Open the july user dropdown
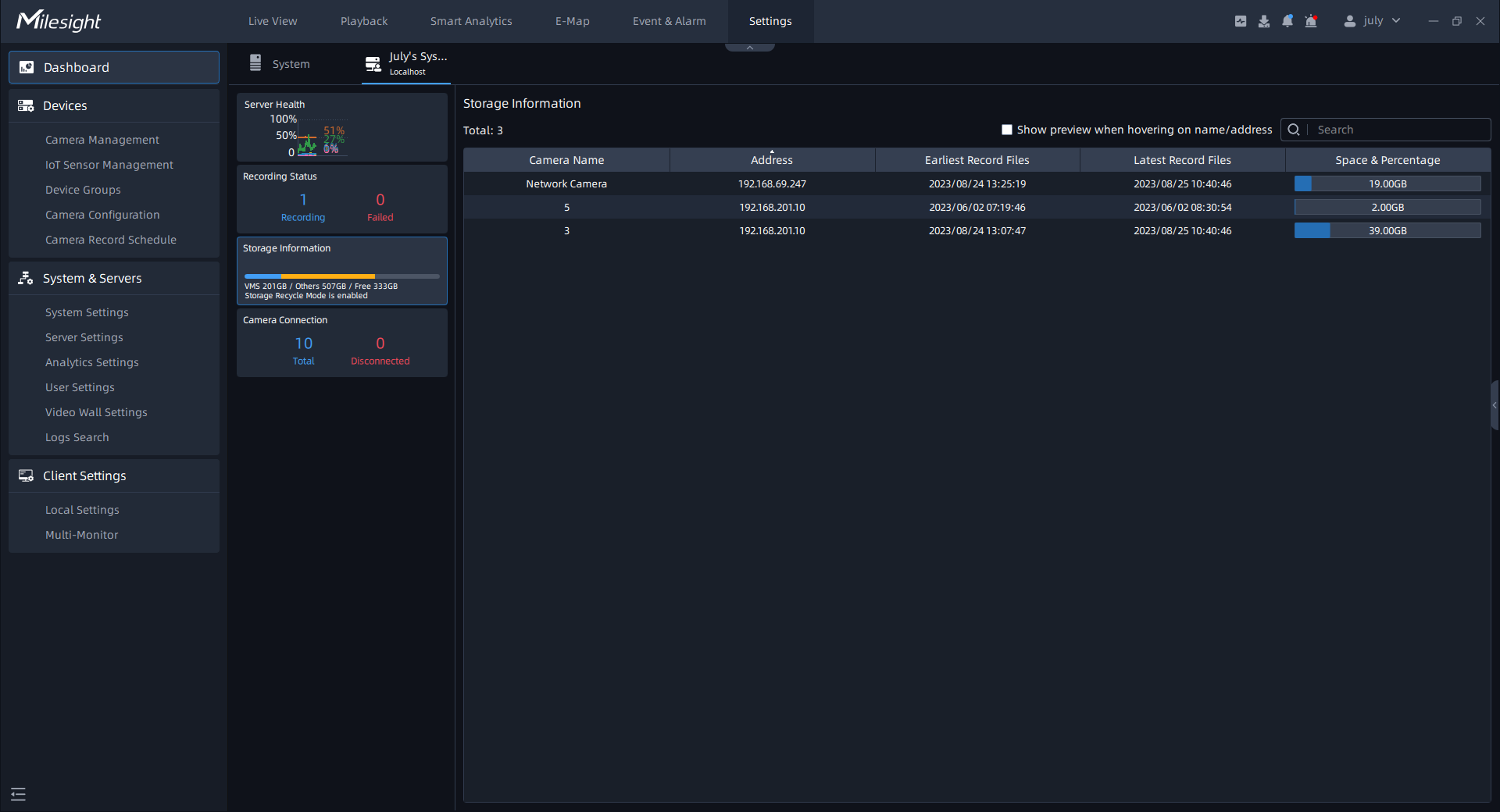Screen dimensions: 1500x812 pos(1372,21)
